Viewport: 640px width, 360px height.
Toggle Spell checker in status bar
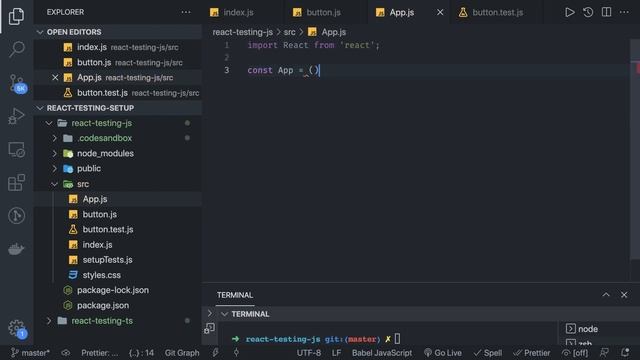click(x=488, y=353)
